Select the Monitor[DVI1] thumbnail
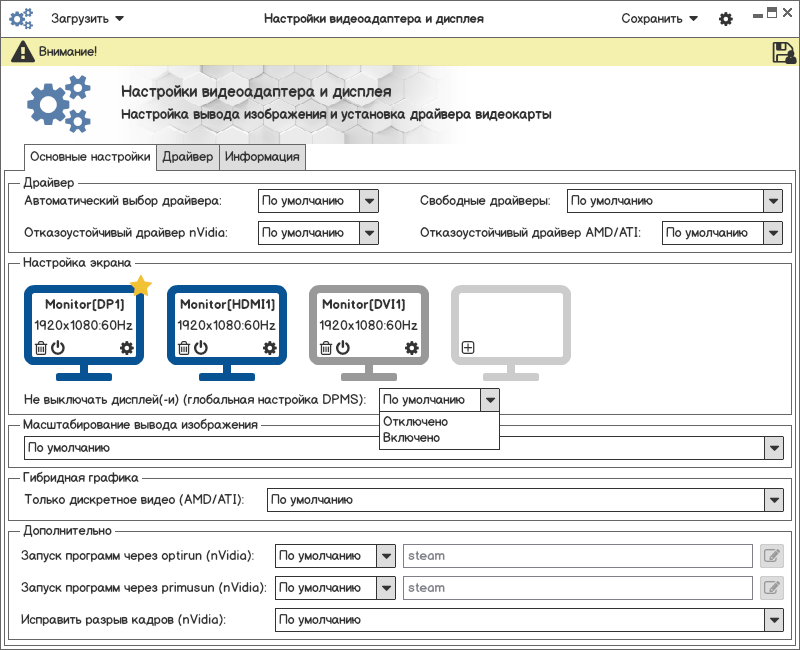The height and width of the screenshot is (650, 800). pyautogui.click(x=369, y=333)
